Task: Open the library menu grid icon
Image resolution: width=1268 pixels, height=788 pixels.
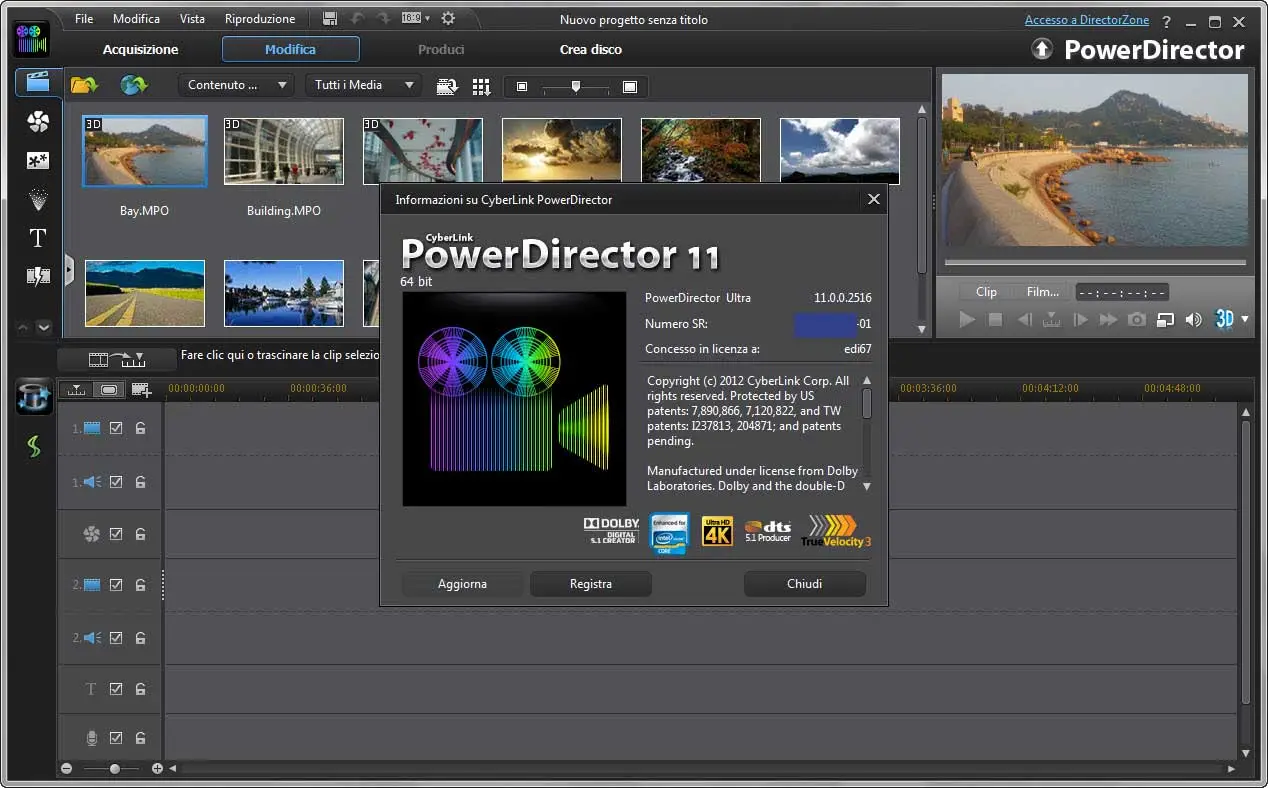Action: tap(482, 87)
